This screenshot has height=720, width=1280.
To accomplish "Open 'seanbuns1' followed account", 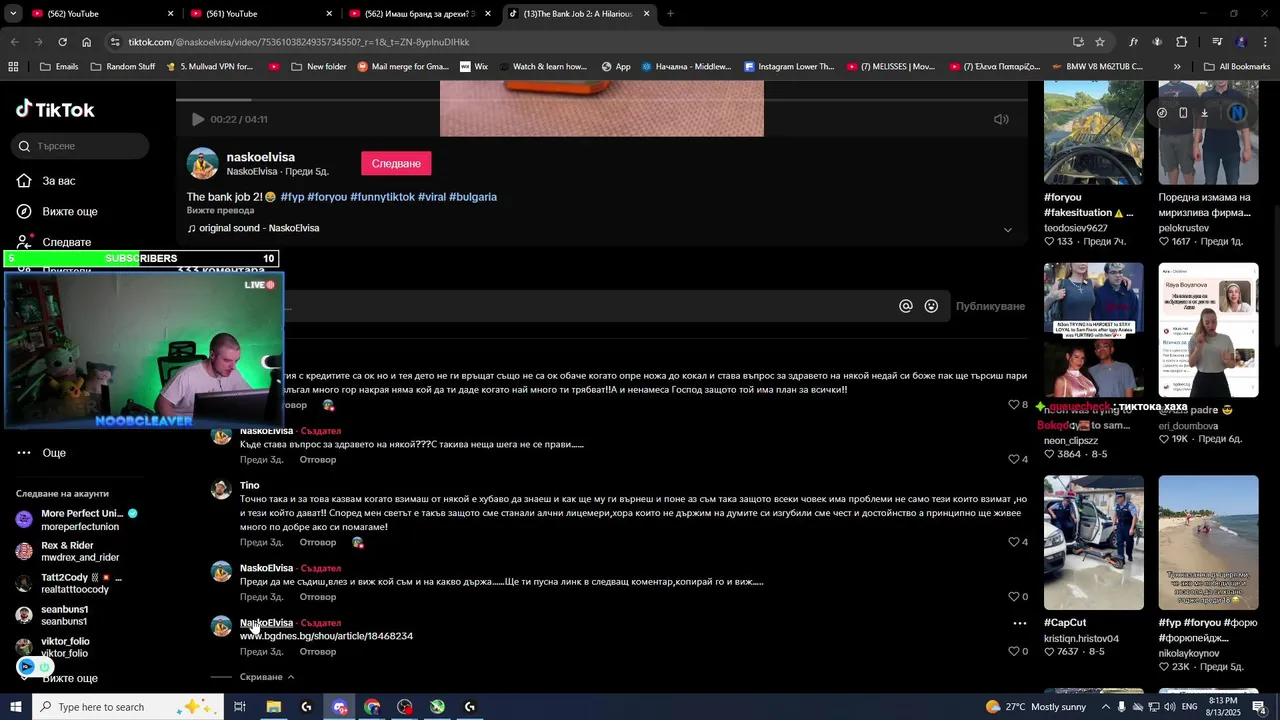I will 52,615.
